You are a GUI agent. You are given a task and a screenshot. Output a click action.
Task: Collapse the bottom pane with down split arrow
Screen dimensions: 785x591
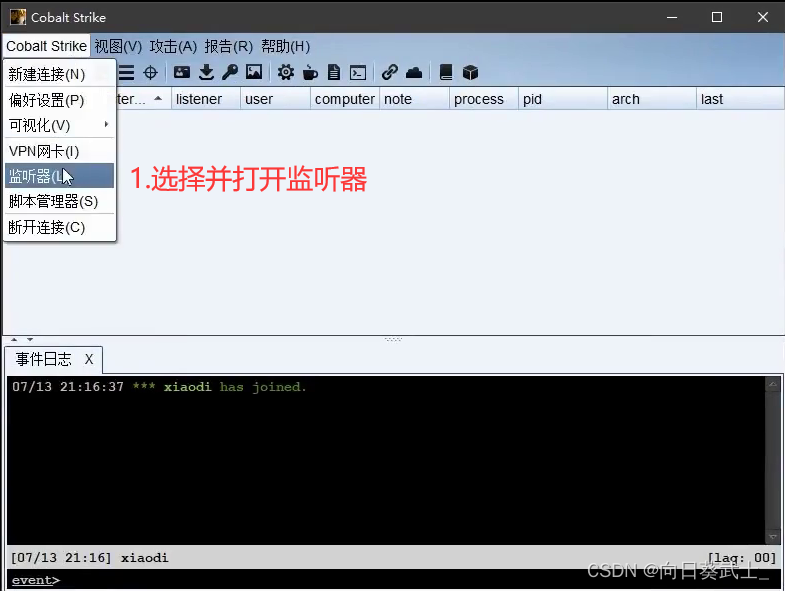click(30, 340)
